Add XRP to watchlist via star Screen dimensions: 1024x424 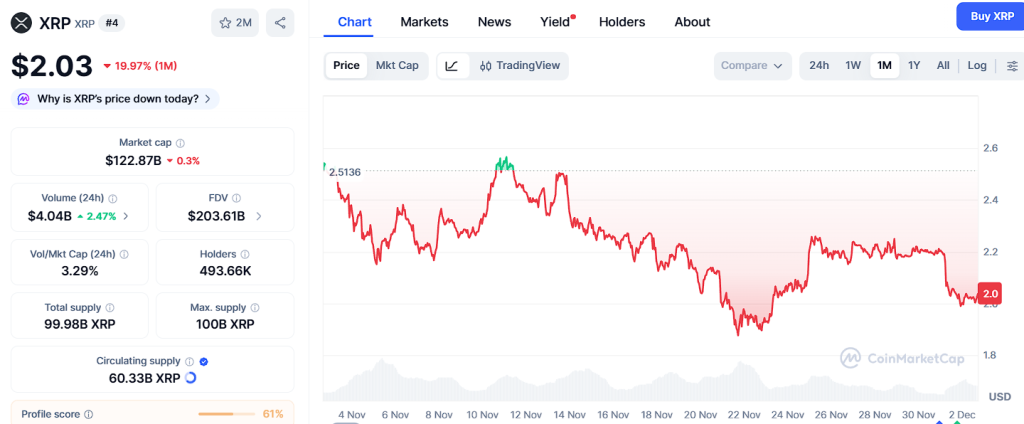coord(234,22)
